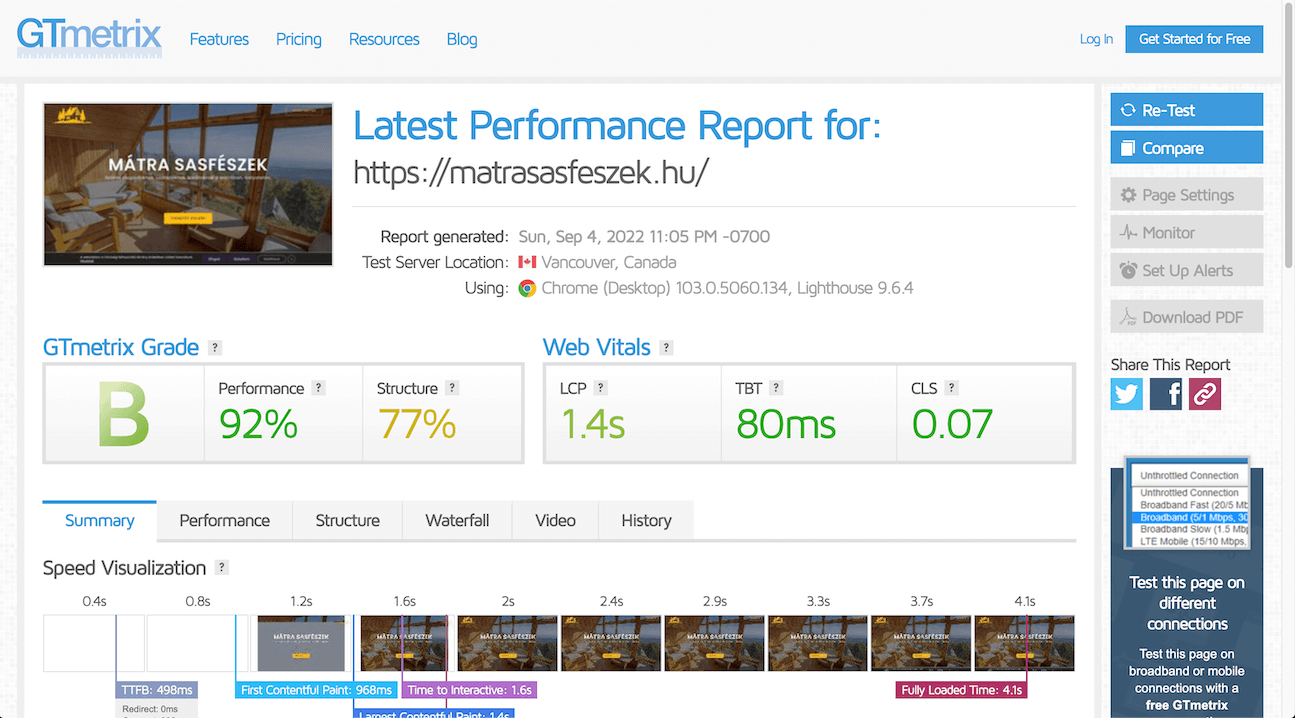
Task: Click Time to Interactive: 1.6s marker
Action: pyautogui.click(x=469, y=690)
